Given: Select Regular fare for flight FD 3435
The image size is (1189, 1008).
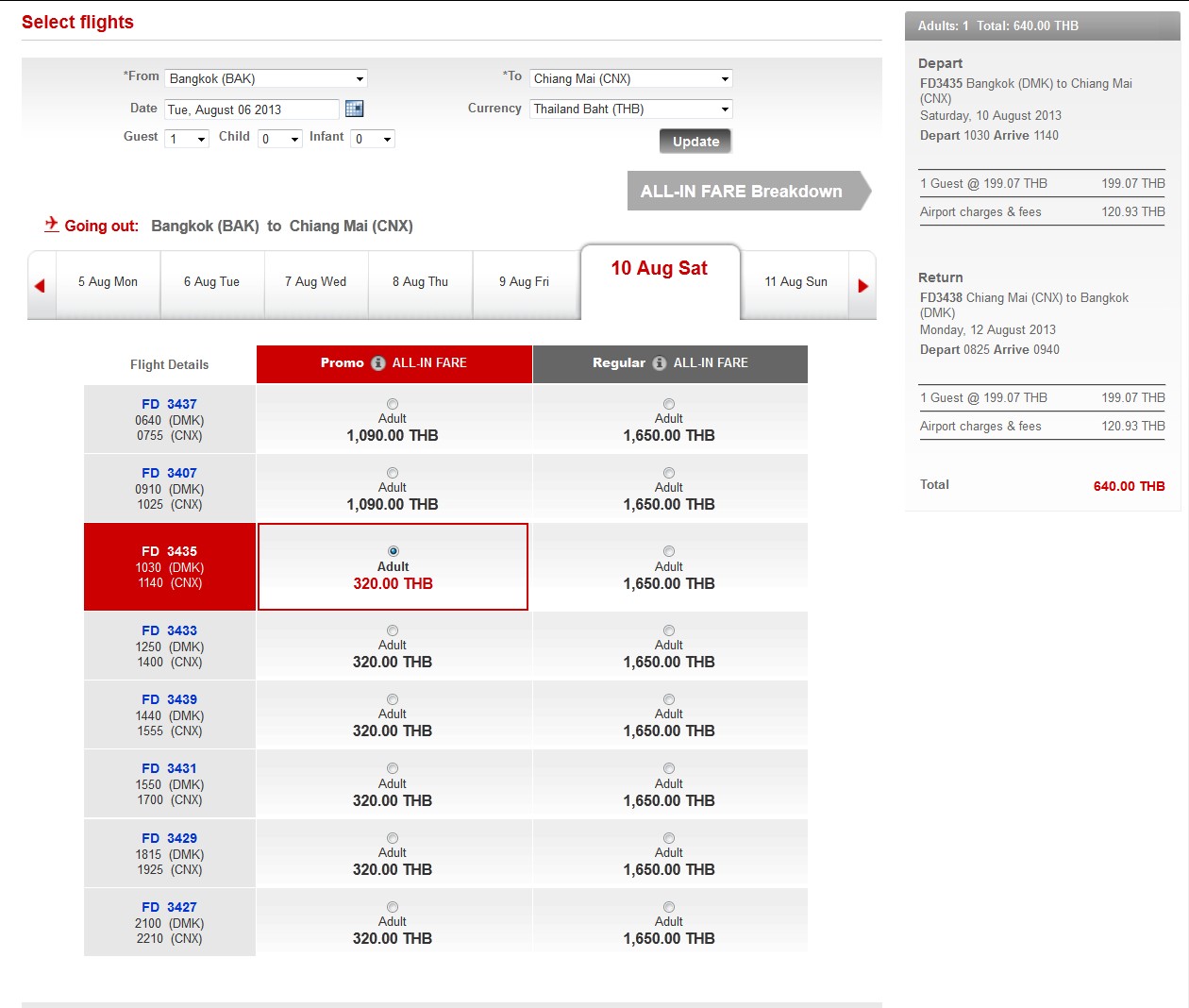Looking at the screenshot, I should pos(669,551).
